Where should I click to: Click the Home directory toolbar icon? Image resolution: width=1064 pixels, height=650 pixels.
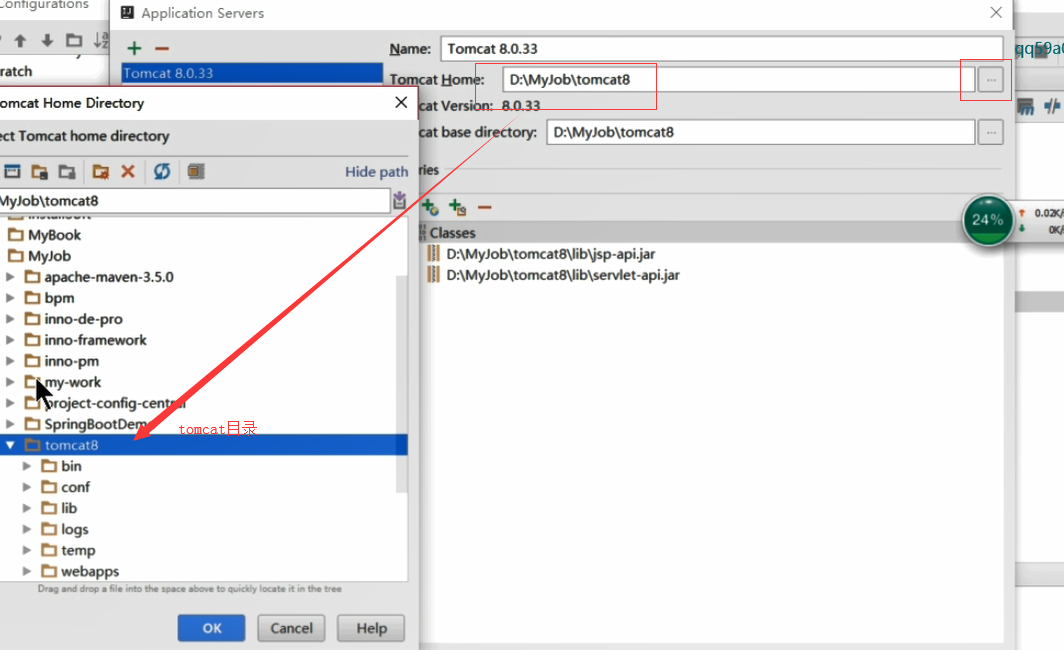click(12, 172)
